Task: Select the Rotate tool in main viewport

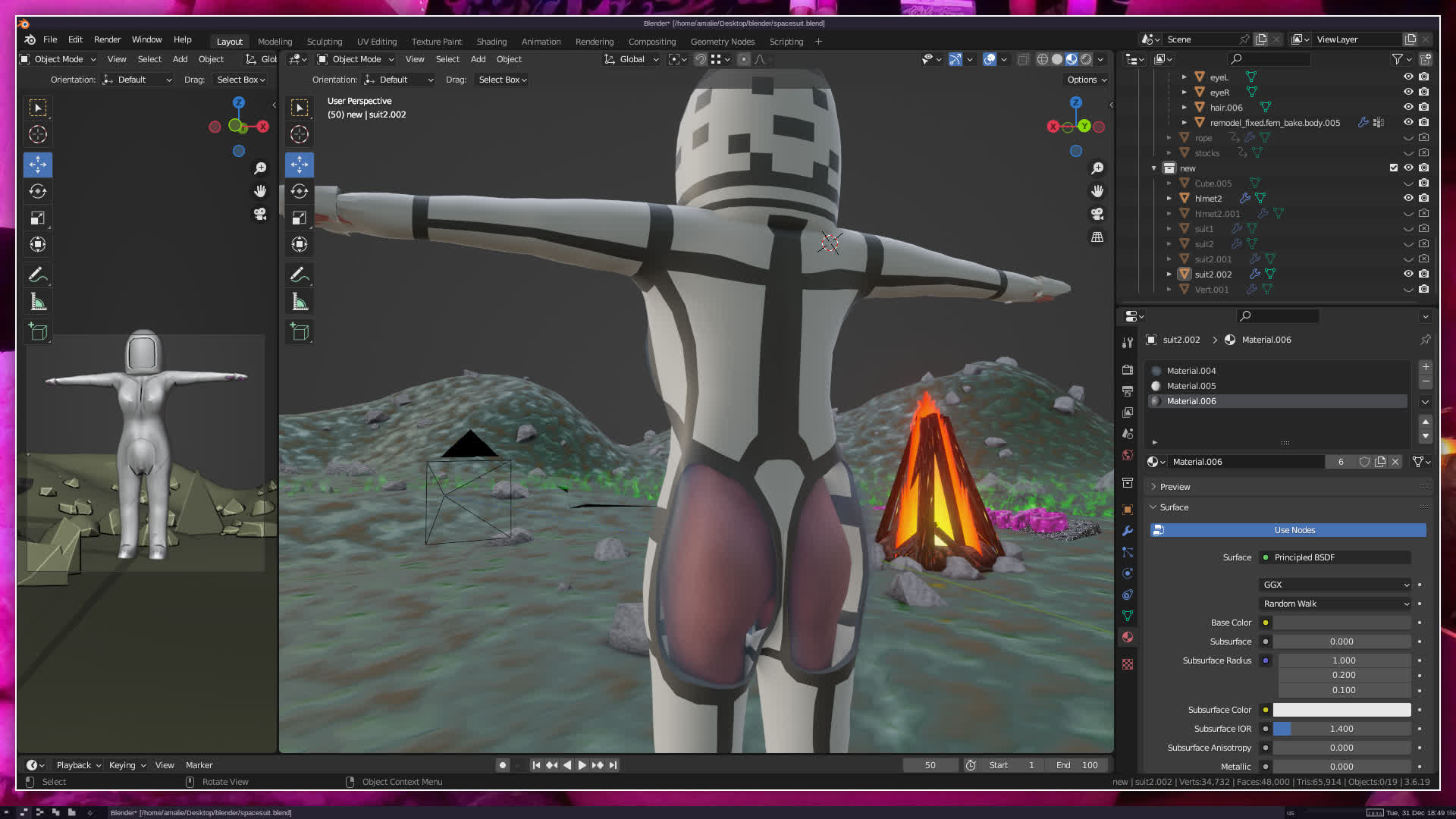Action: 300,191
